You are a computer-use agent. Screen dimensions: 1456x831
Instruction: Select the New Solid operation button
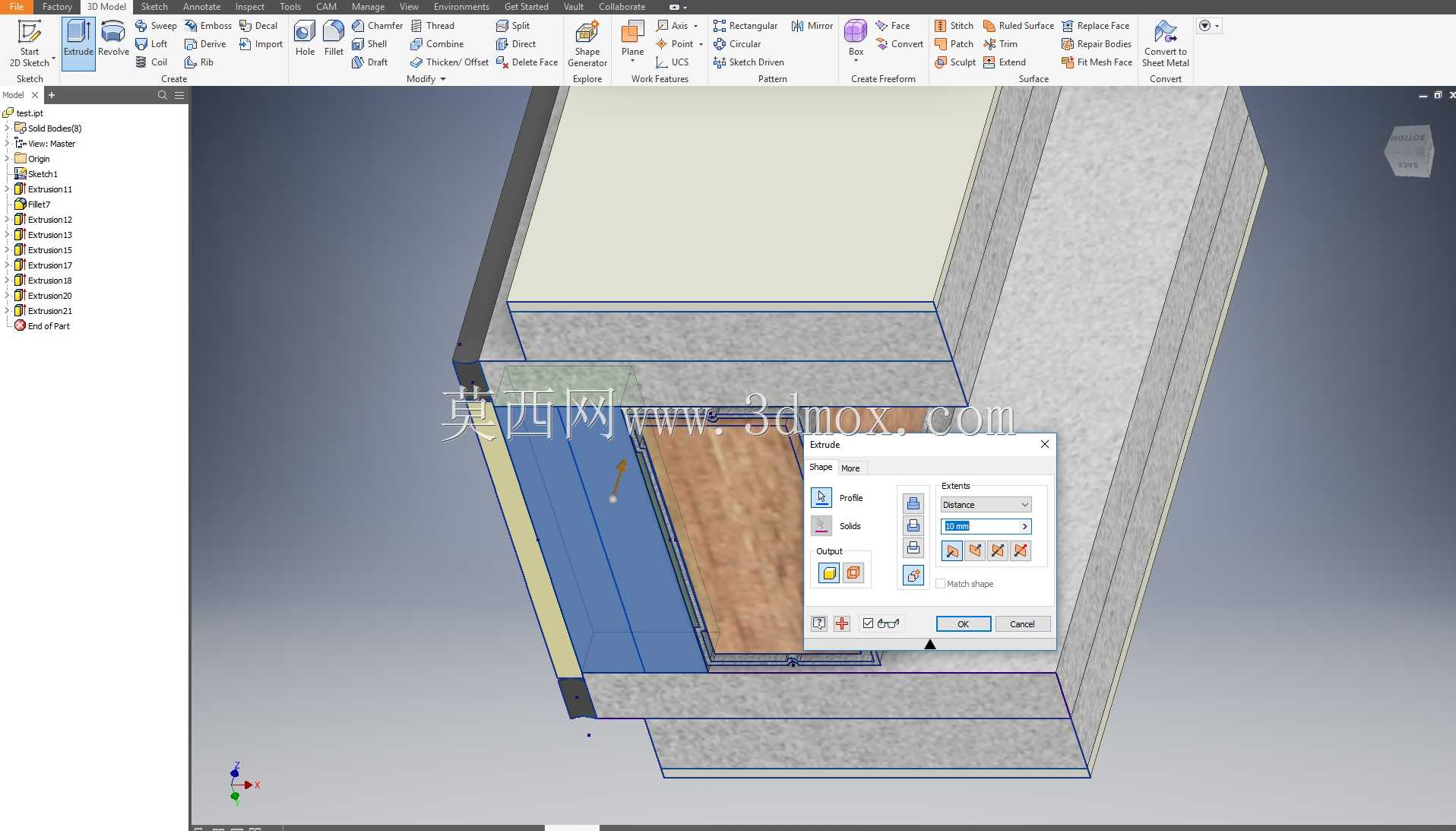coord(913,576)
